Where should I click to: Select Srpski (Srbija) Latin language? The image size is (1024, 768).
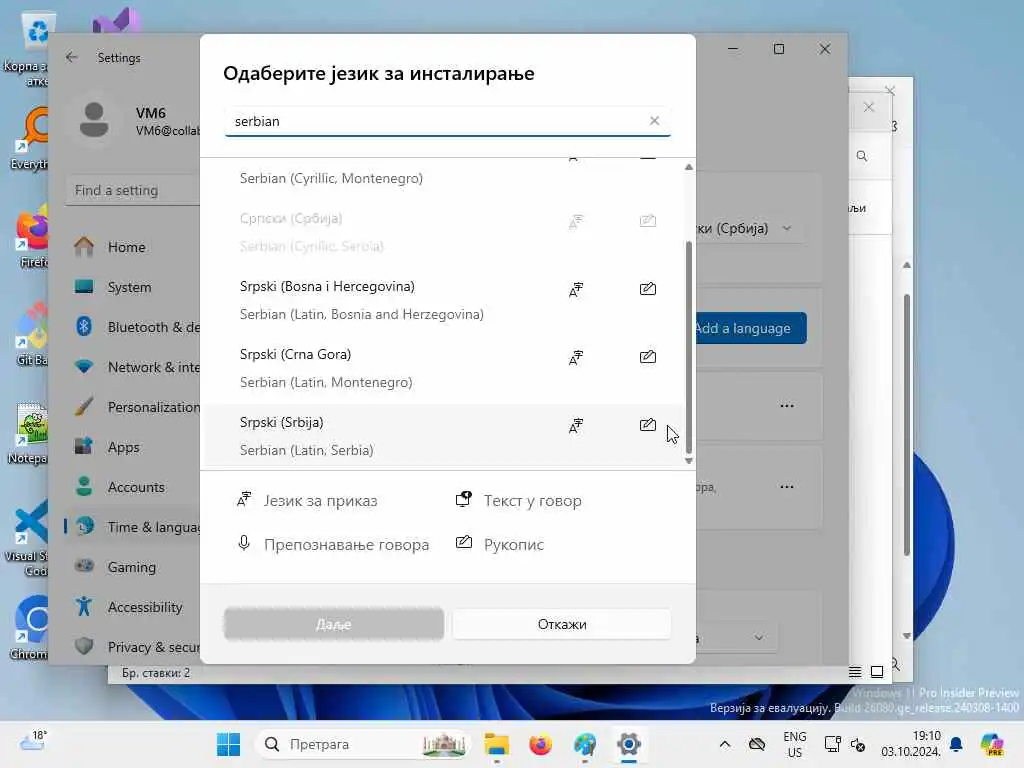click(x=443, y=436)
